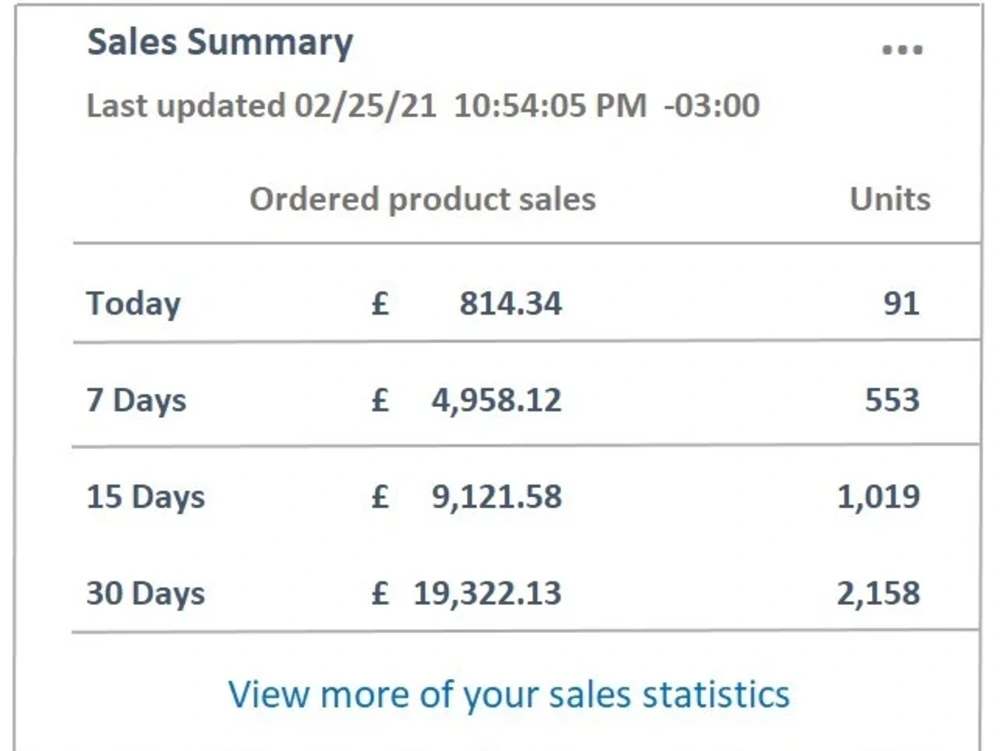This screenshot has height=751, width=1000.
Task: Click Today's units value 91
Action: coord(901,303)
